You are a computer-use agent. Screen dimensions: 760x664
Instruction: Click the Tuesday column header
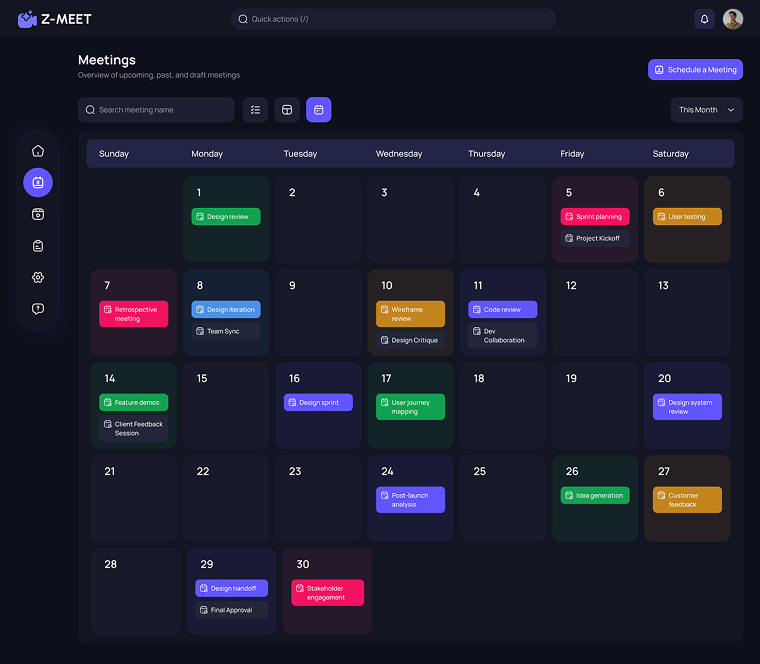[300, 154]
